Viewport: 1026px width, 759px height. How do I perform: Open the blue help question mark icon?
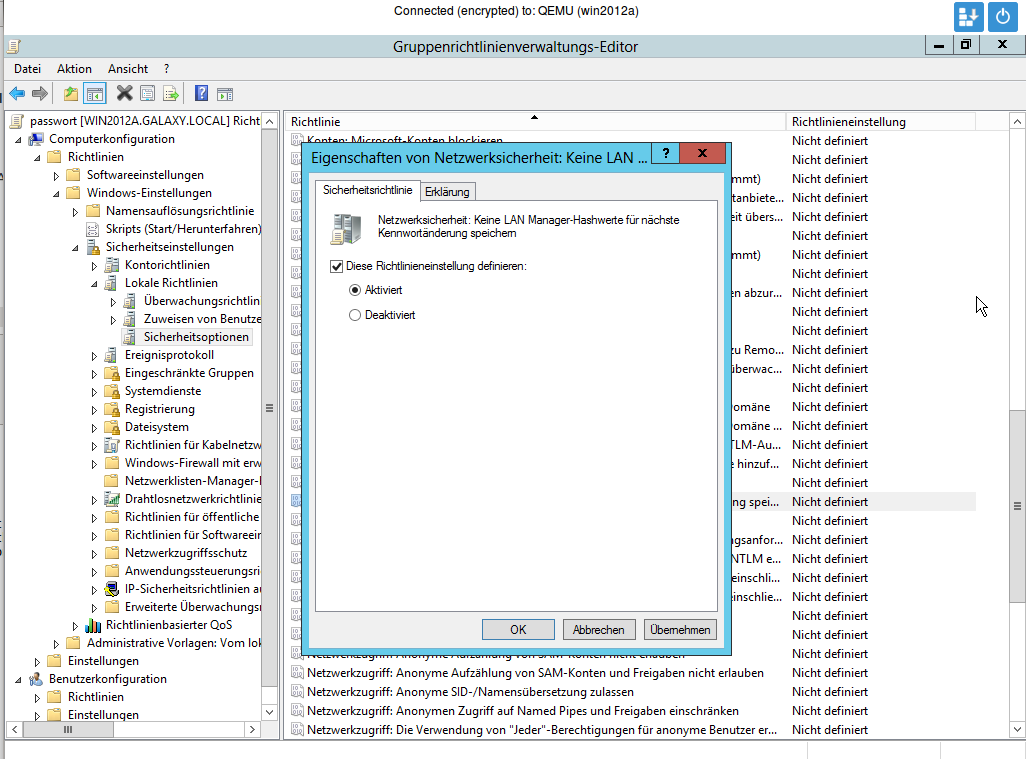(x=201, y=94)
